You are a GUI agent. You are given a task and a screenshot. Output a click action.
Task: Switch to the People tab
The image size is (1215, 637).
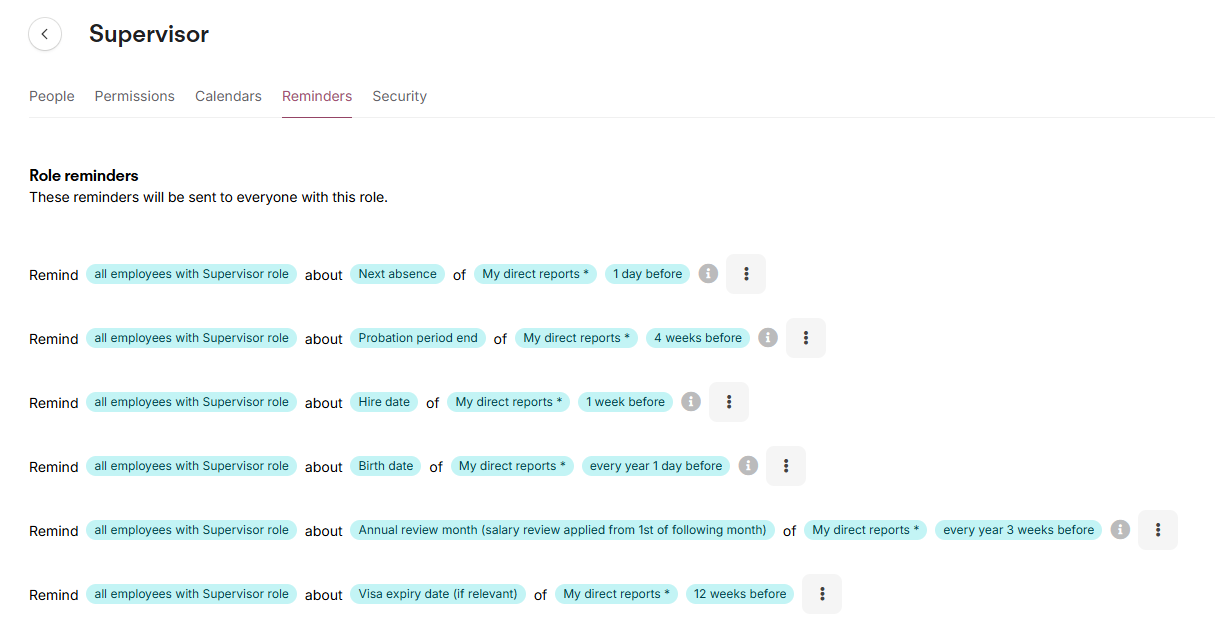click(x=52, y=97)
